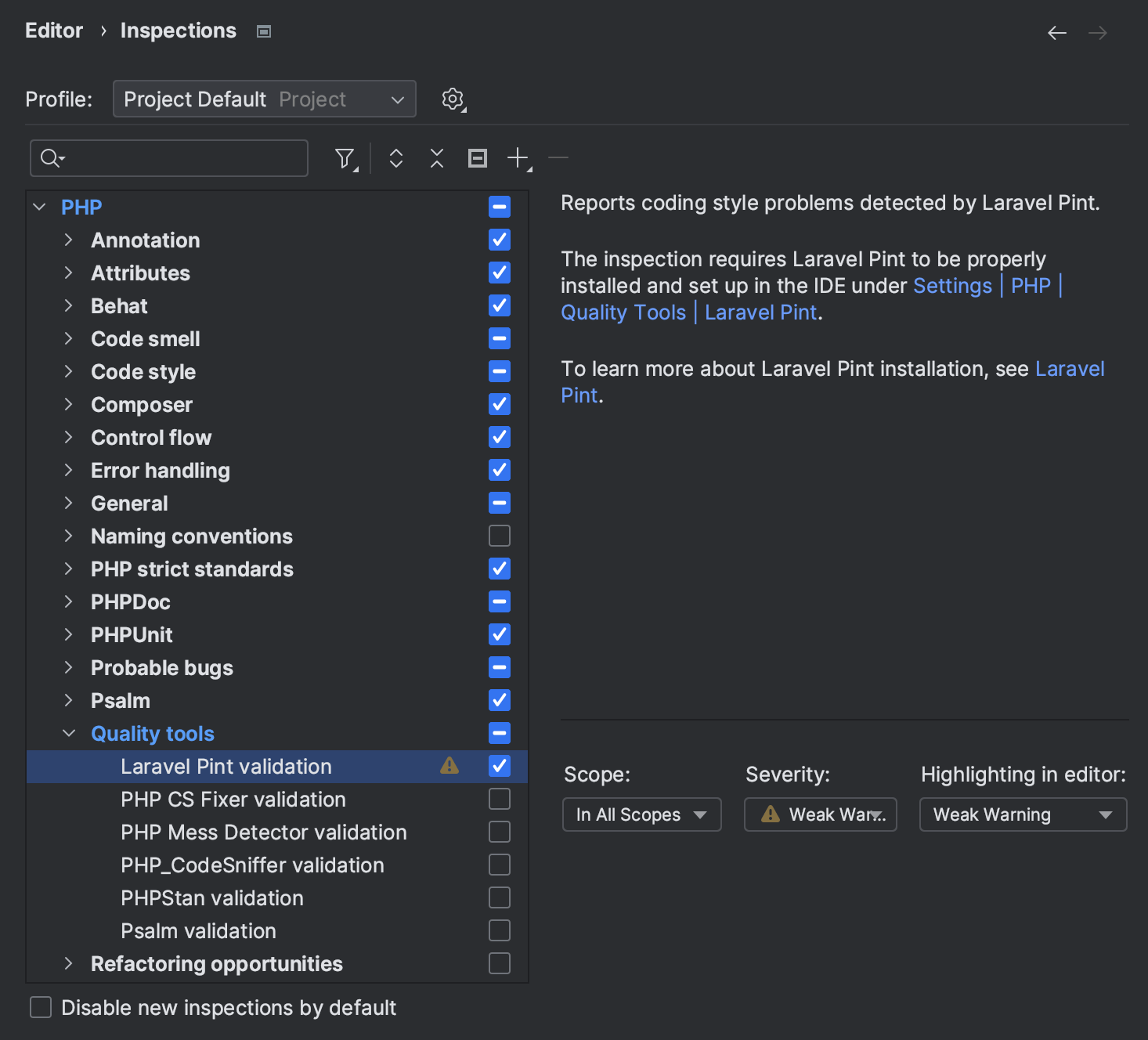This screenshot has width=1148, height=1040.
Task: Open the Settings link in description
Action: coord(952,286)
